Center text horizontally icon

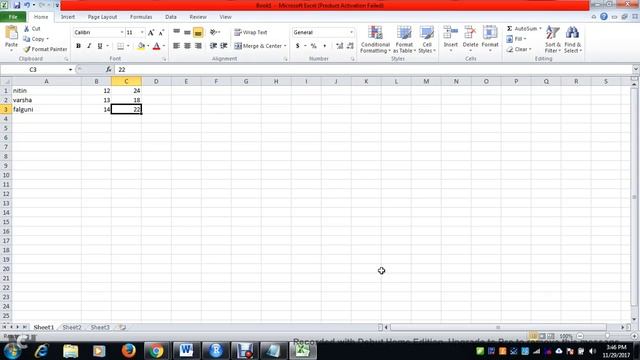(x=187, y=46)
